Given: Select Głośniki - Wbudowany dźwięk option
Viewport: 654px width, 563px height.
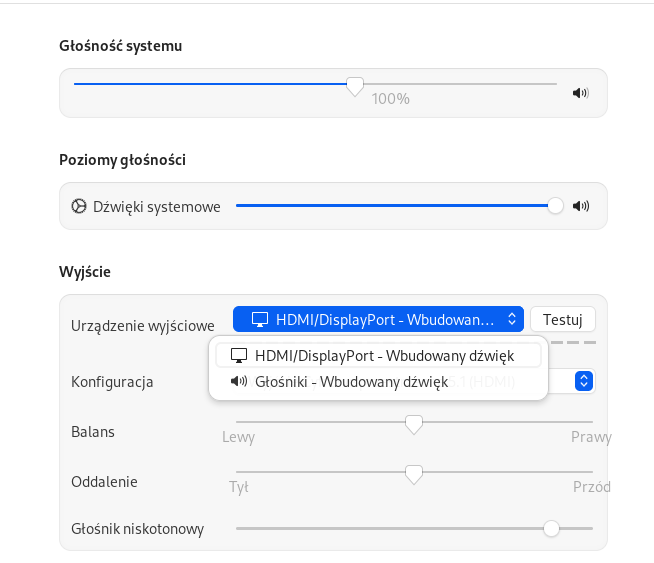Looking at the screenshot, I should [378, 382].
